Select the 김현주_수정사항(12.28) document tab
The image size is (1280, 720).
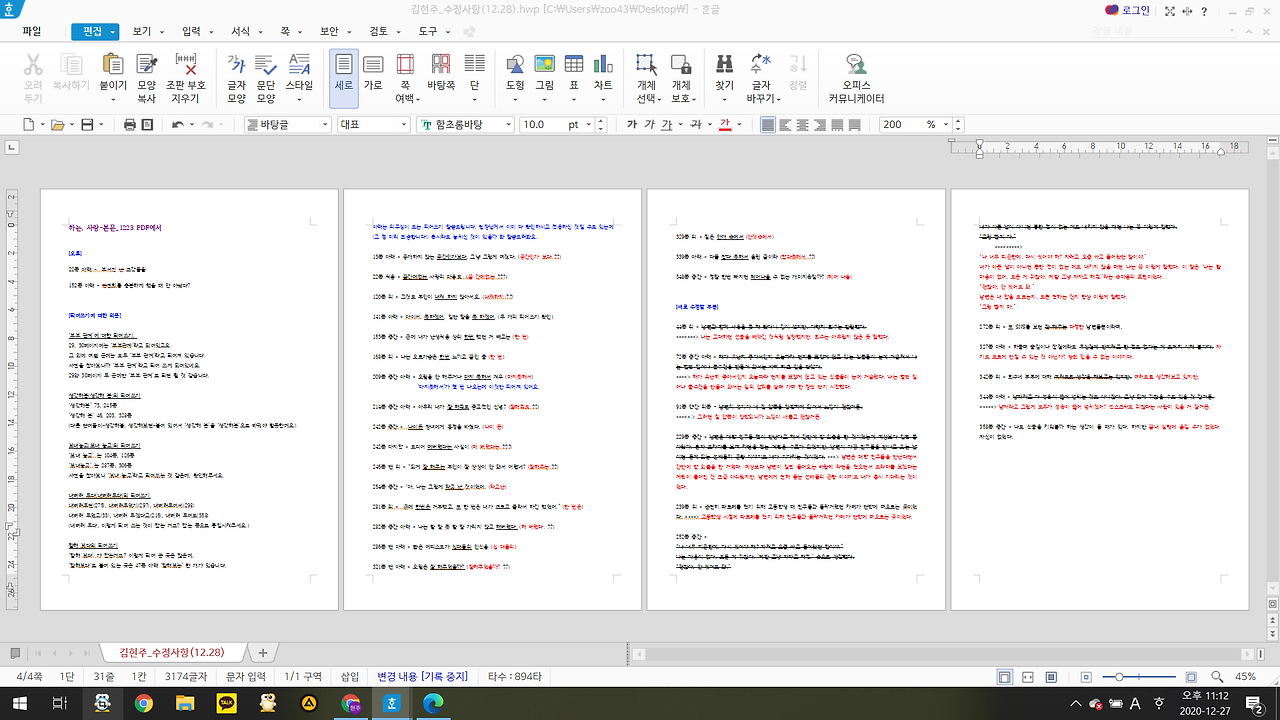click(x=171, y=652)
